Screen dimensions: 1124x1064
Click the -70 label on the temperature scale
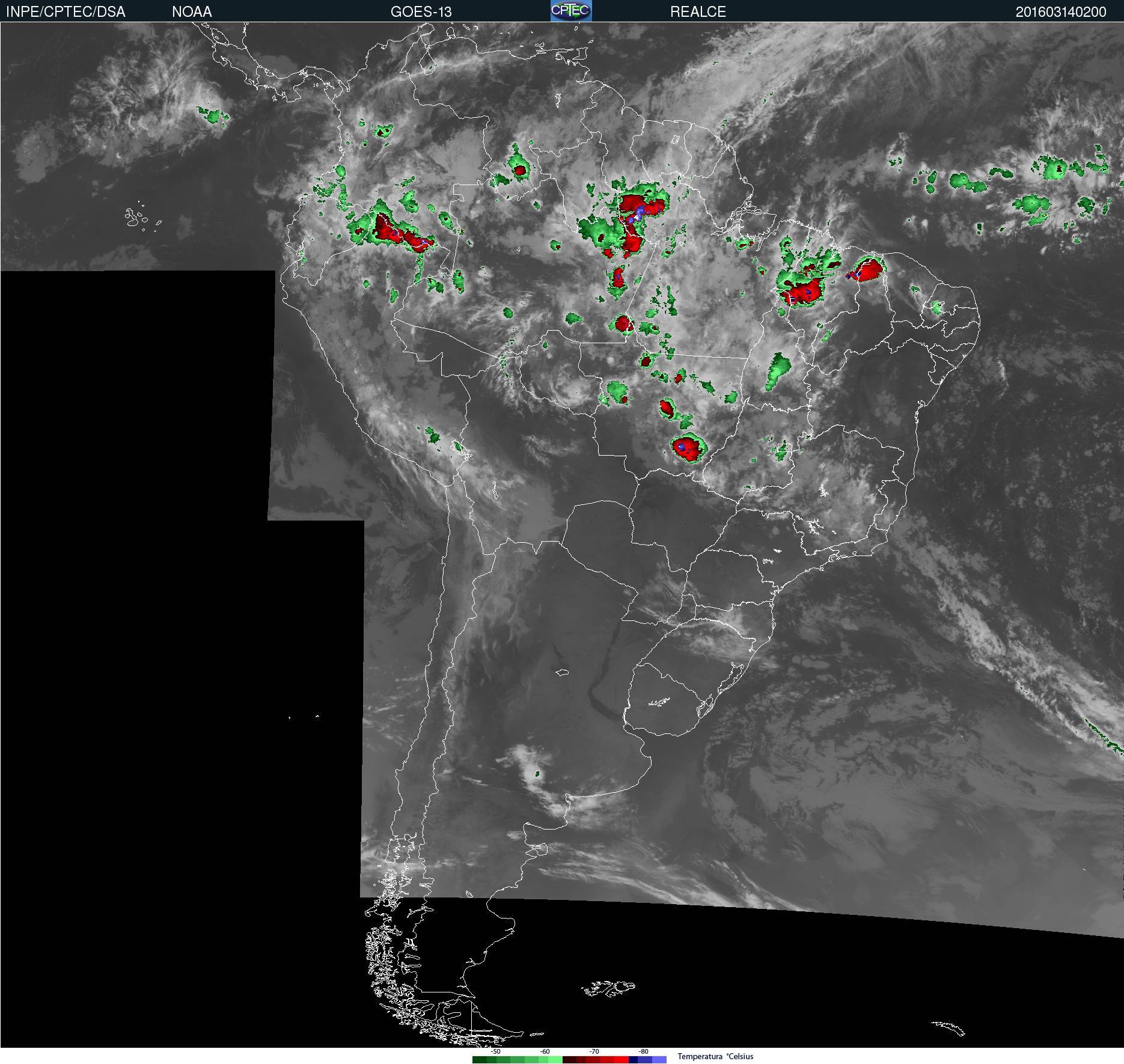[x=594, y=1051]
